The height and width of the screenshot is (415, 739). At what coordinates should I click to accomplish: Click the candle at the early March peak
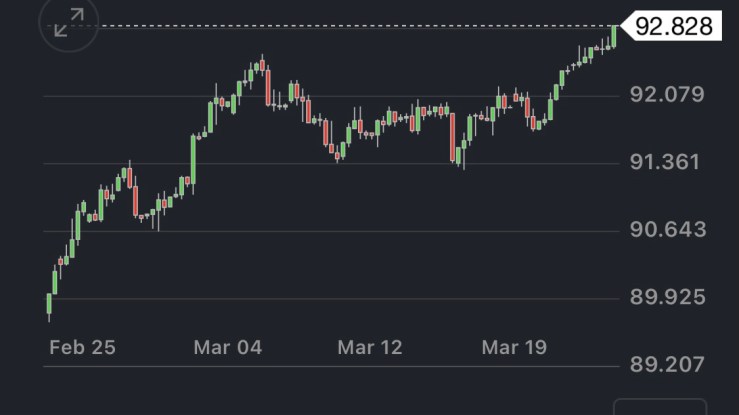tap(262, 65)
